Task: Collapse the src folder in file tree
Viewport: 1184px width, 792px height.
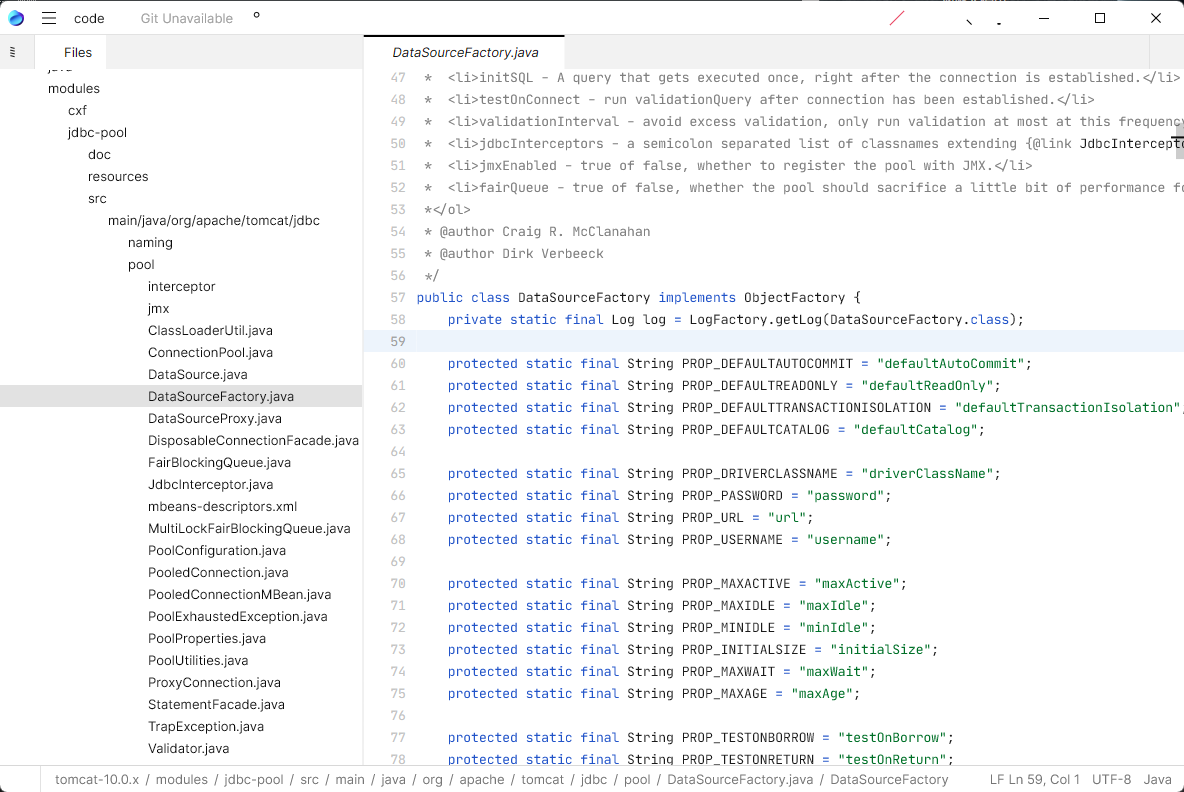Action: (97, 198)
